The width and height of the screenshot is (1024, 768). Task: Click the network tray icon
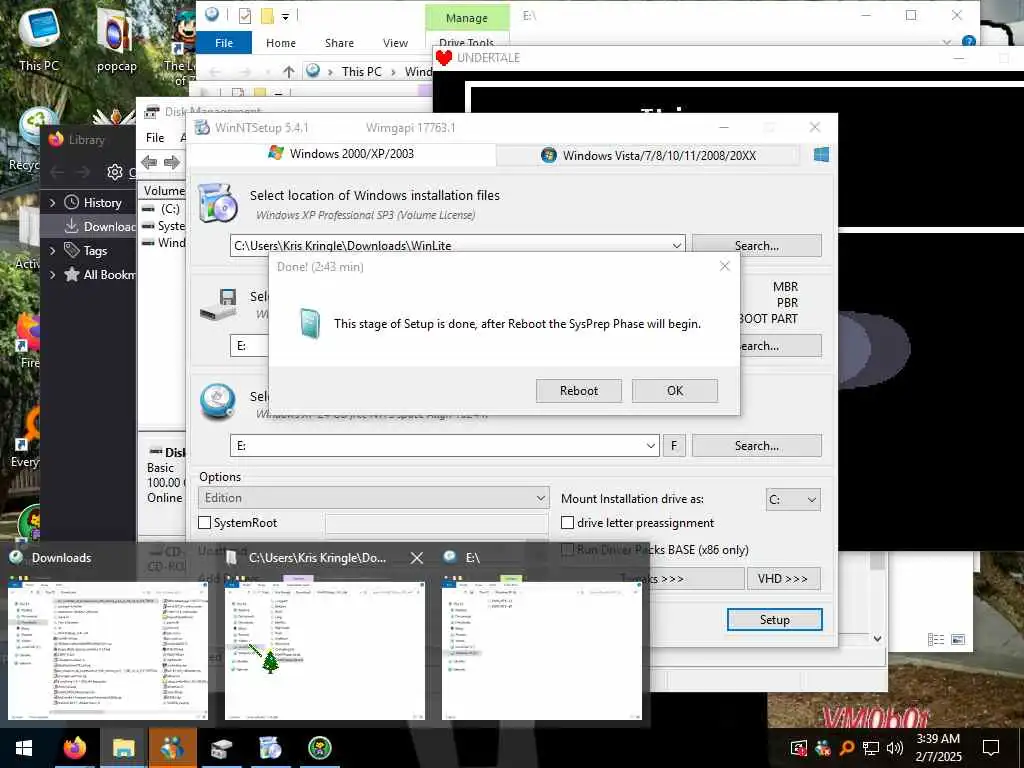pyautogui.click(x=871, y=748)
